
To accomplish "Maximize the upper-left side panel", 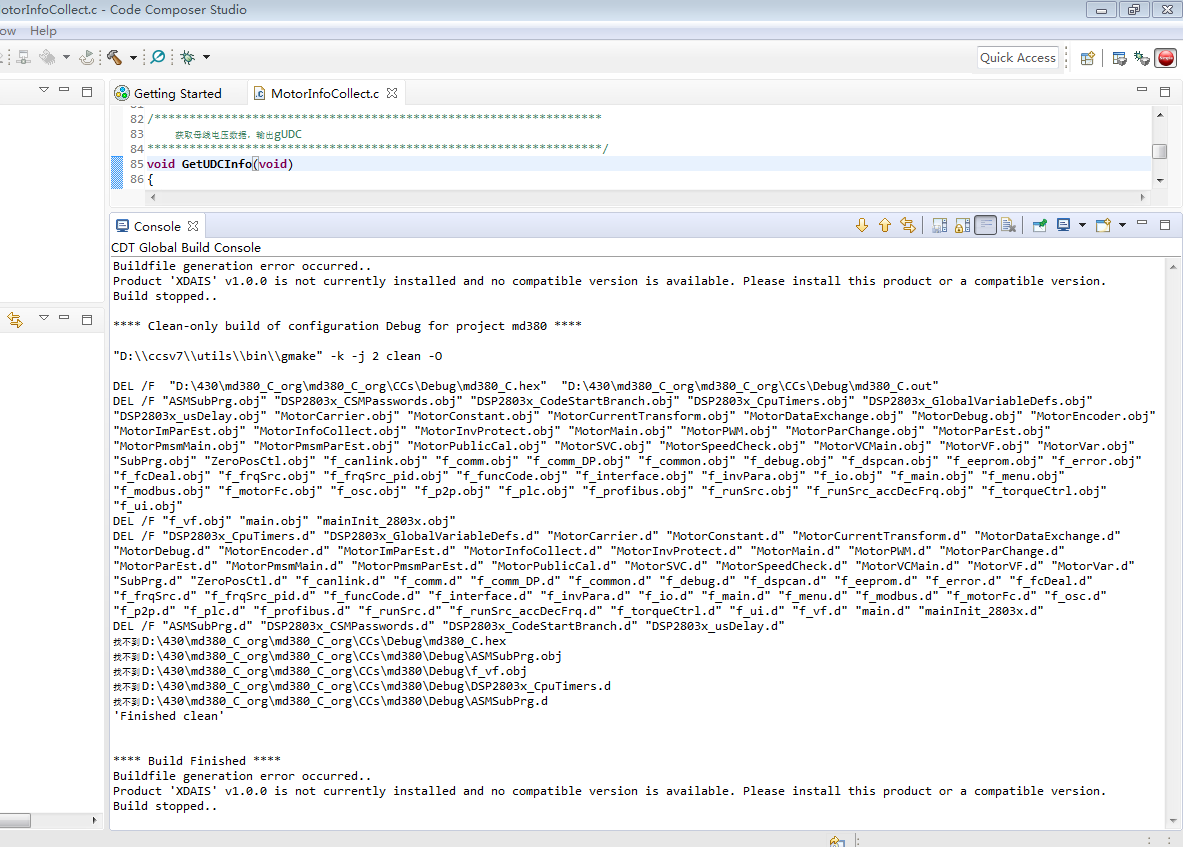I will click(87, 91).
